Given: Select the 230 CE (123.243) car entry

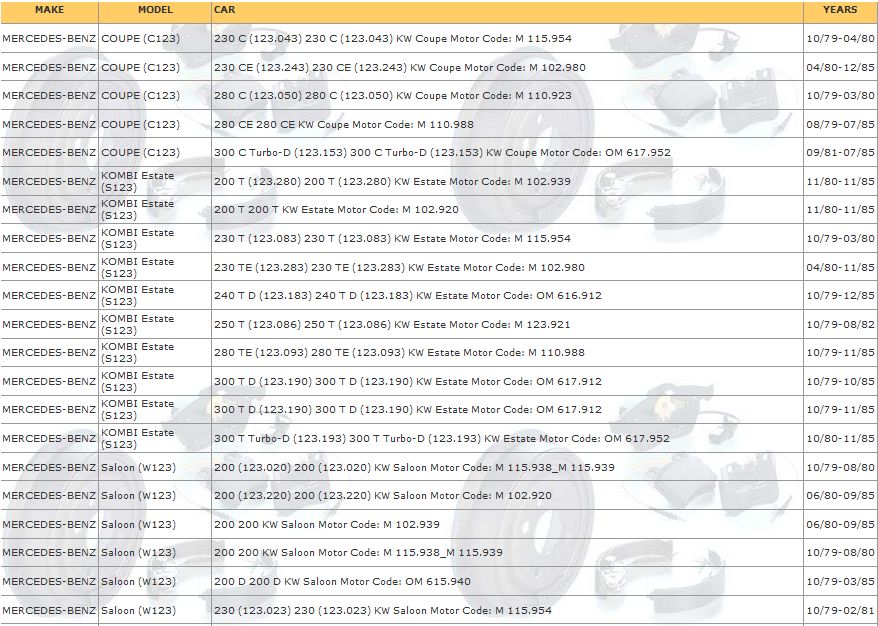Looking at the screenshot, I should [x=400, y=68].
